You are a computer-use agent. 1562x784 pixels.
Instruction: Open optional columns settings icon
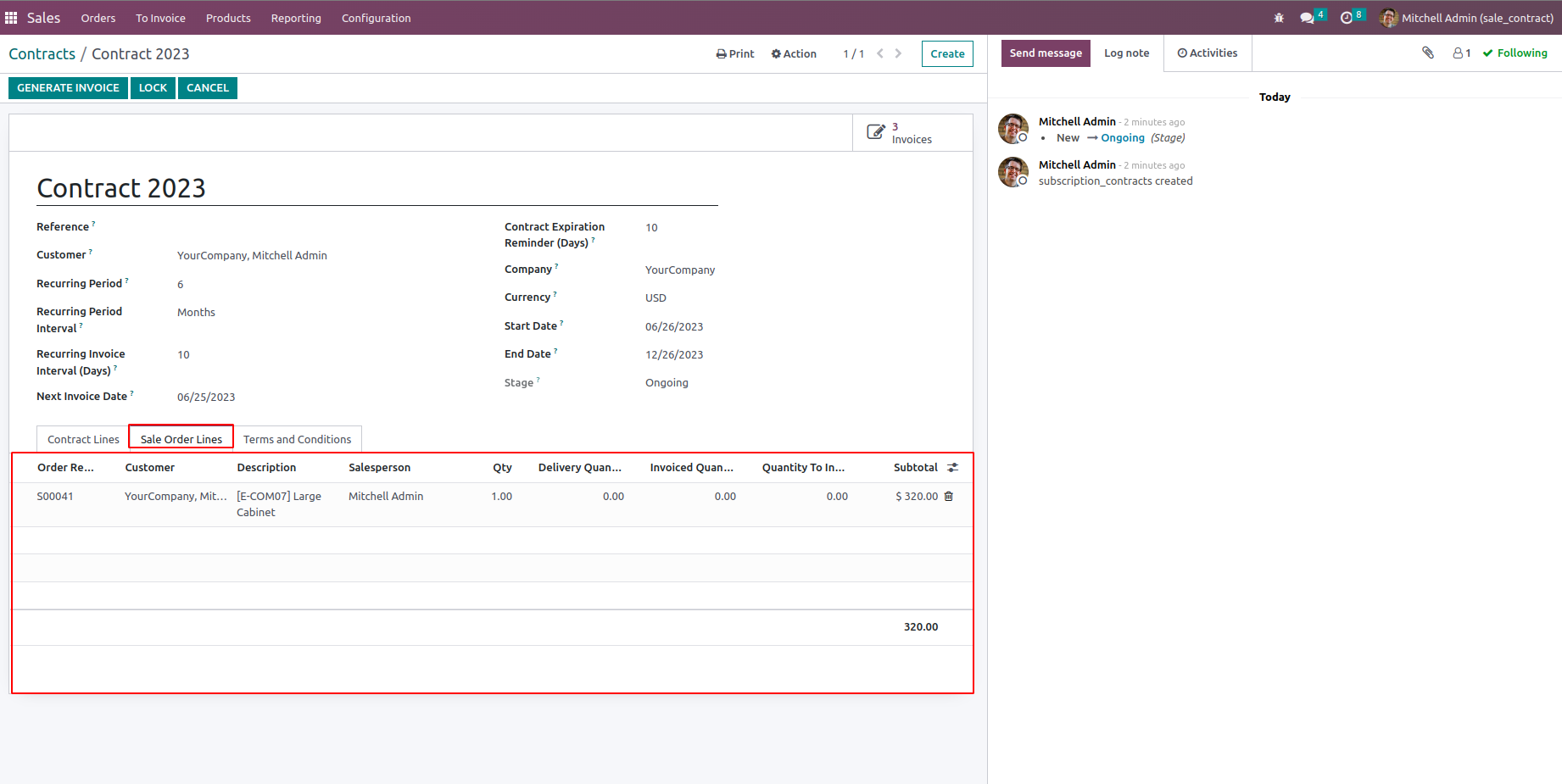(x=953, y=468)
